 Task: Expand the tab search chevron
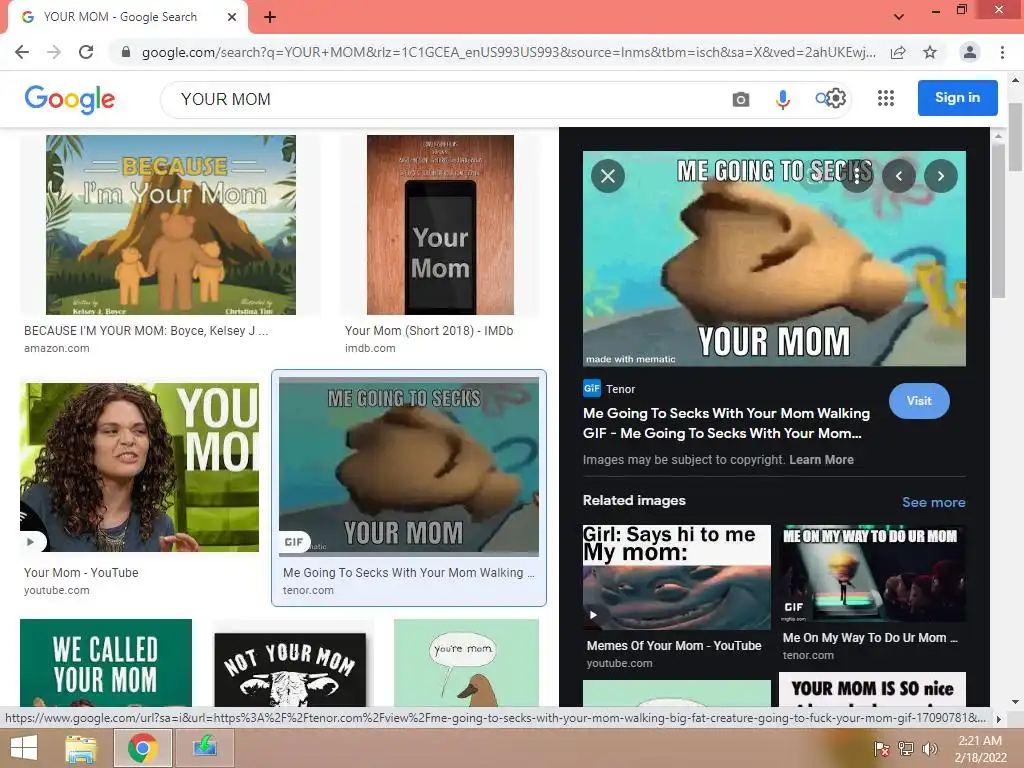click(x=899, y=16)
